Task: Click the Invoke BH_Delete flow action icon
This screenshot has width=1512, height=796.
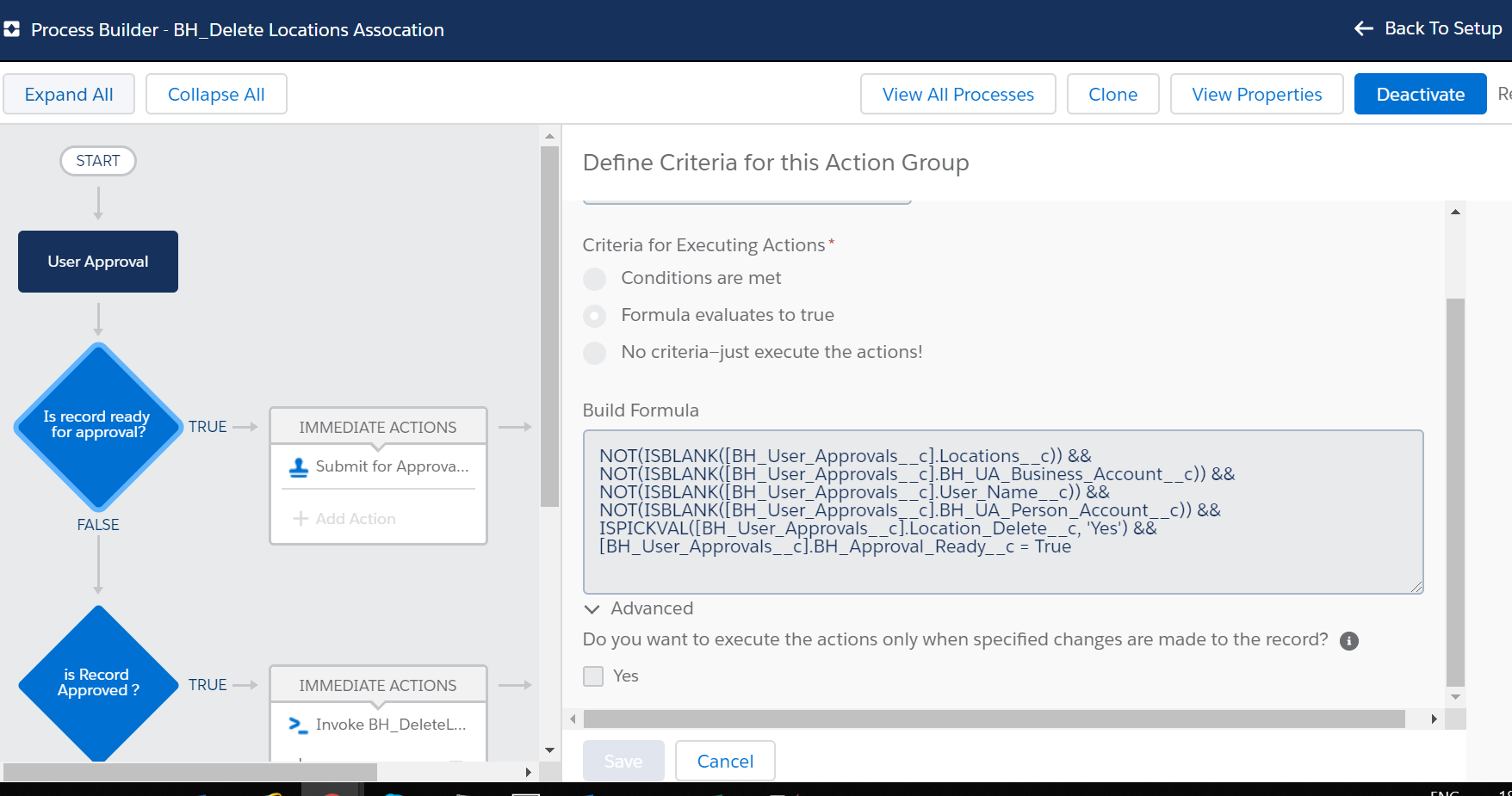Action: pos(298,725)
